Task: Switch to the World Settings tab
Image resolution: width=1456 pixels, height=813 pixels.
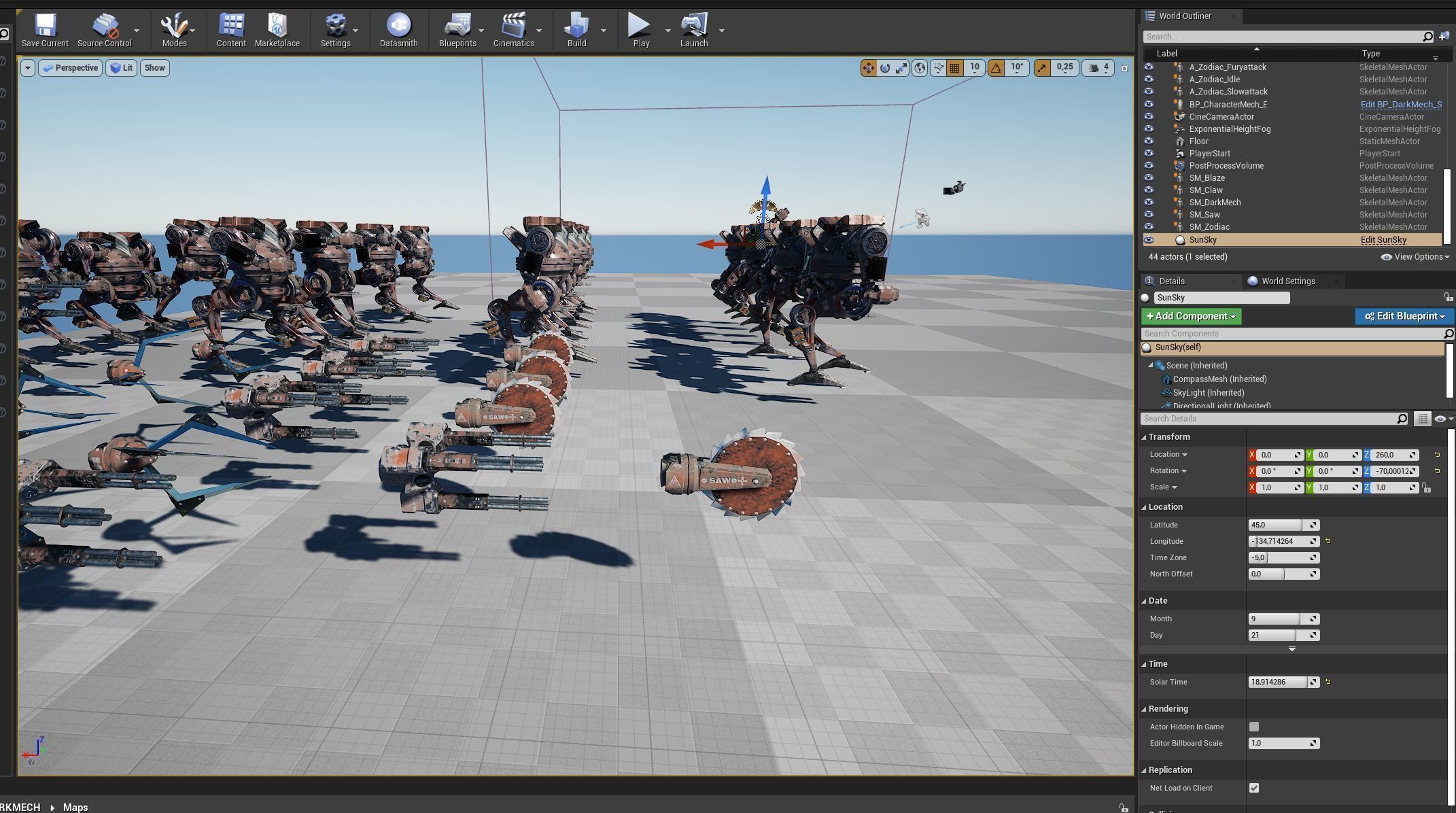Action: point(1287,281)
